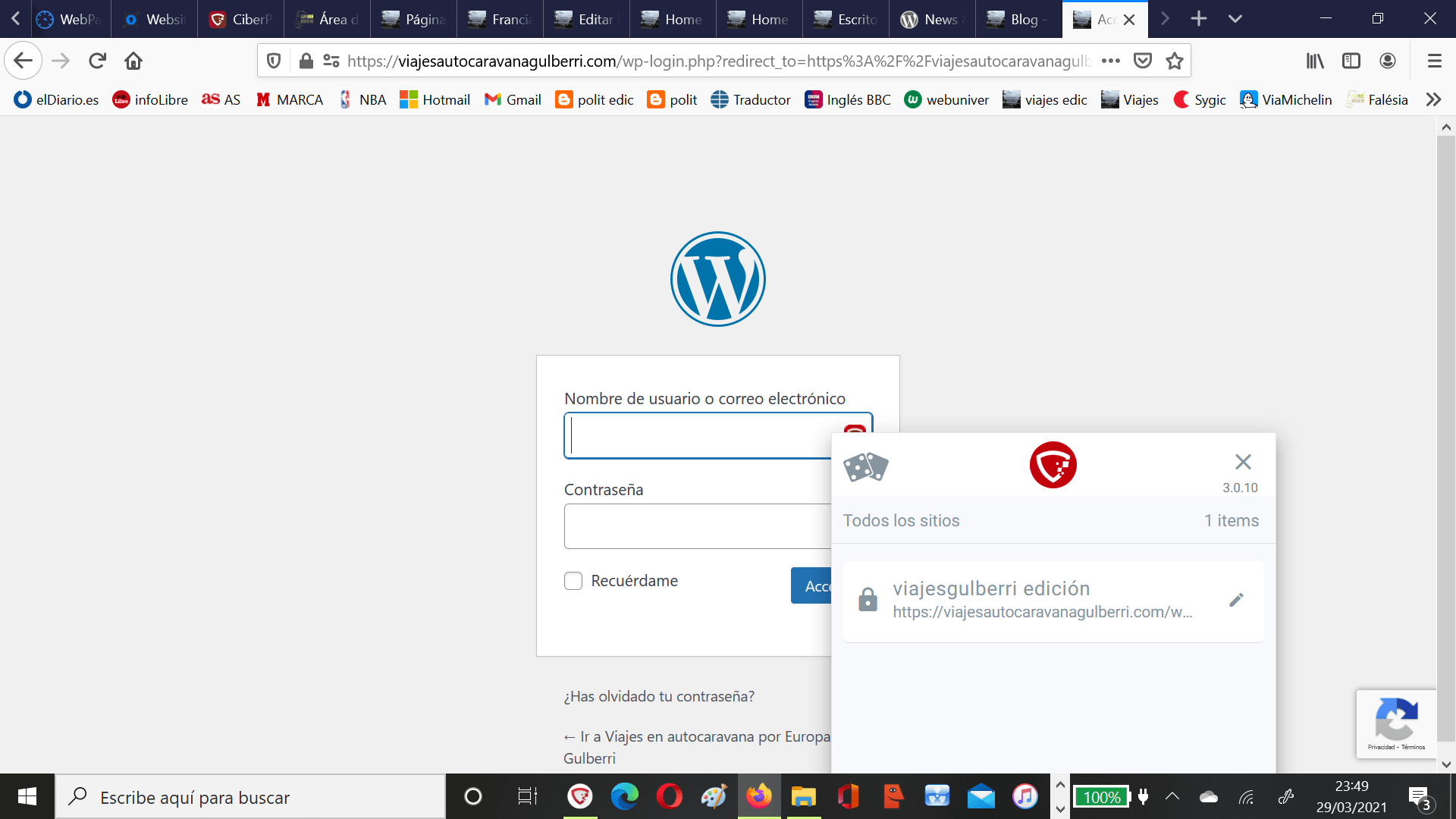1456x819 pixels.
Task: Reload the page with the refresh icon
Action: [97, 61]
